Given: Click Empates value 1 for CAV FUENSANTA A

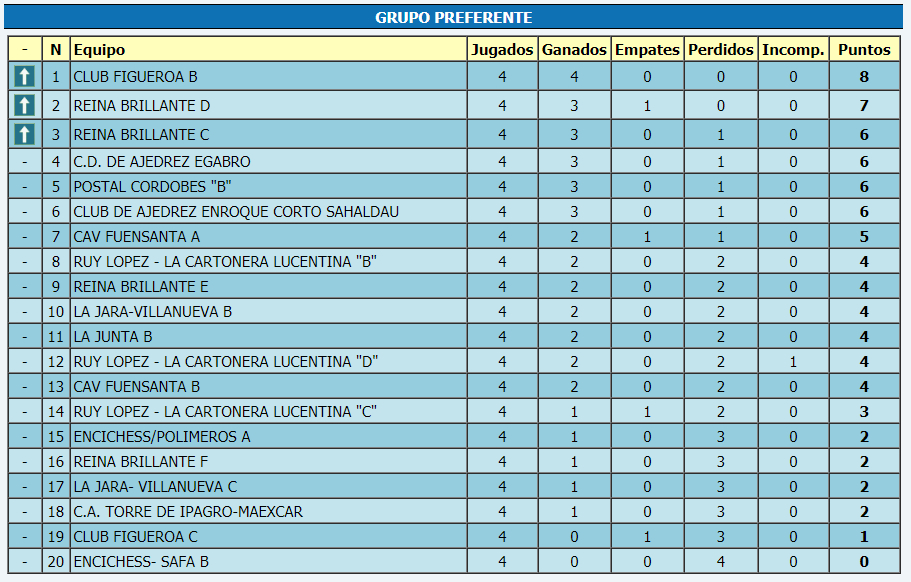Looking at the screenshot, I should pyautogui.click(x=647, y=236).
